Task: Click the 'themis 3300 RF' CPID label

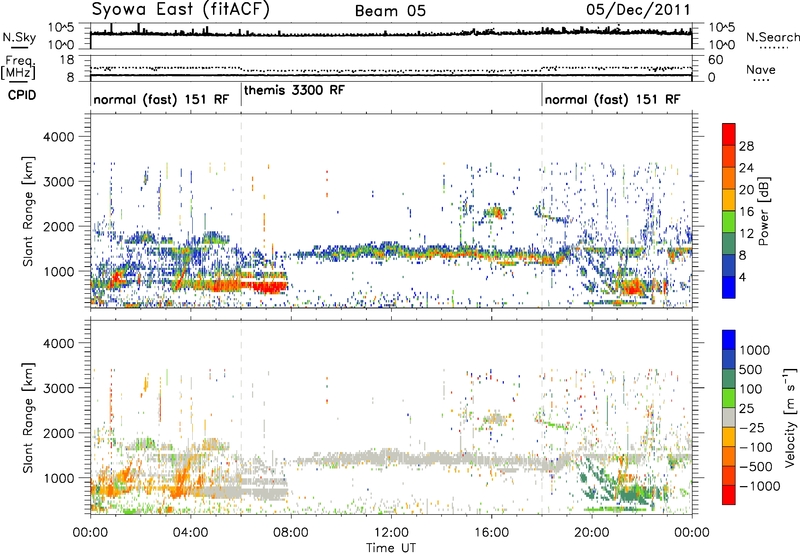Action: coord(294,90)
